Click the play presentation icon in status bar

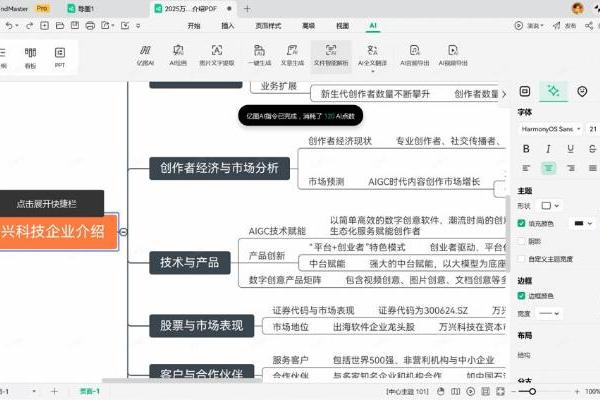tap(471, 391)
